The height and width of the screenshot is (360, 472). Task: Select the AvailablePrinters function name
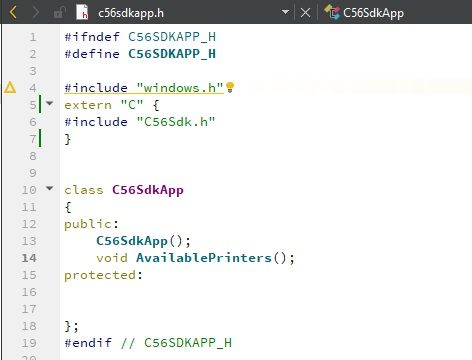pos(204,258)
